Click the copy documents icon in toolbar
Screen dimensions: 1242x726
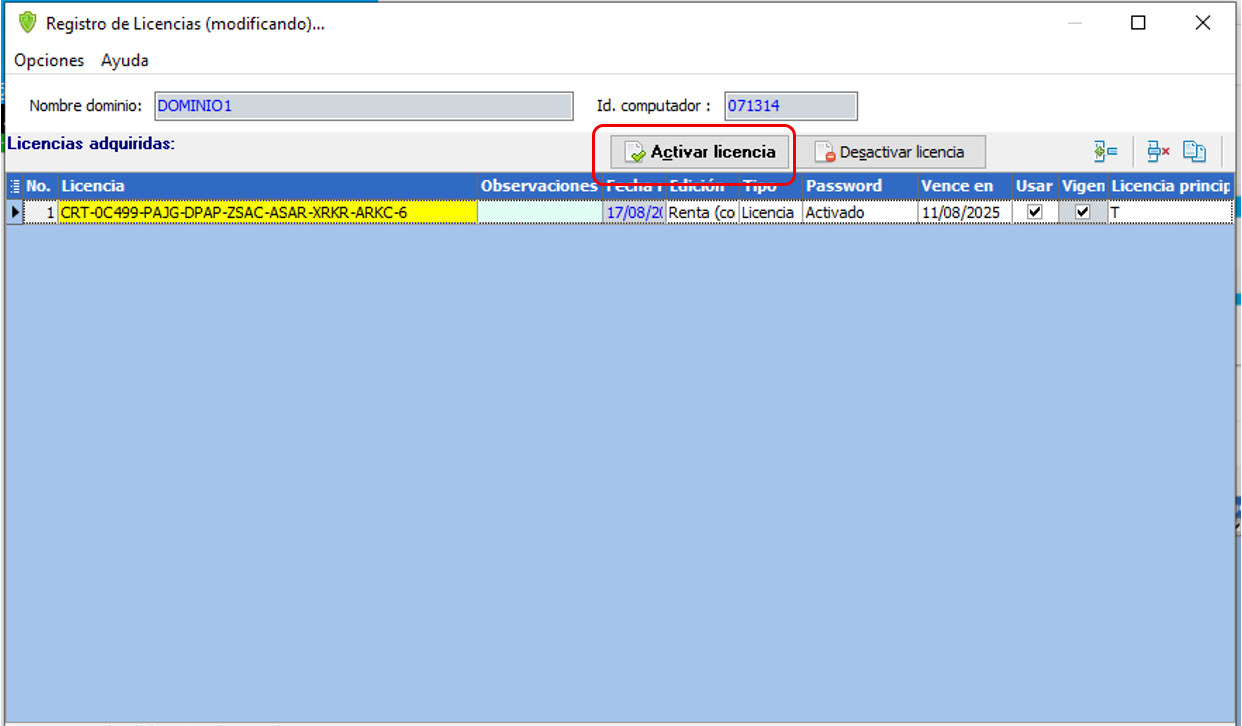(1194, 152)
